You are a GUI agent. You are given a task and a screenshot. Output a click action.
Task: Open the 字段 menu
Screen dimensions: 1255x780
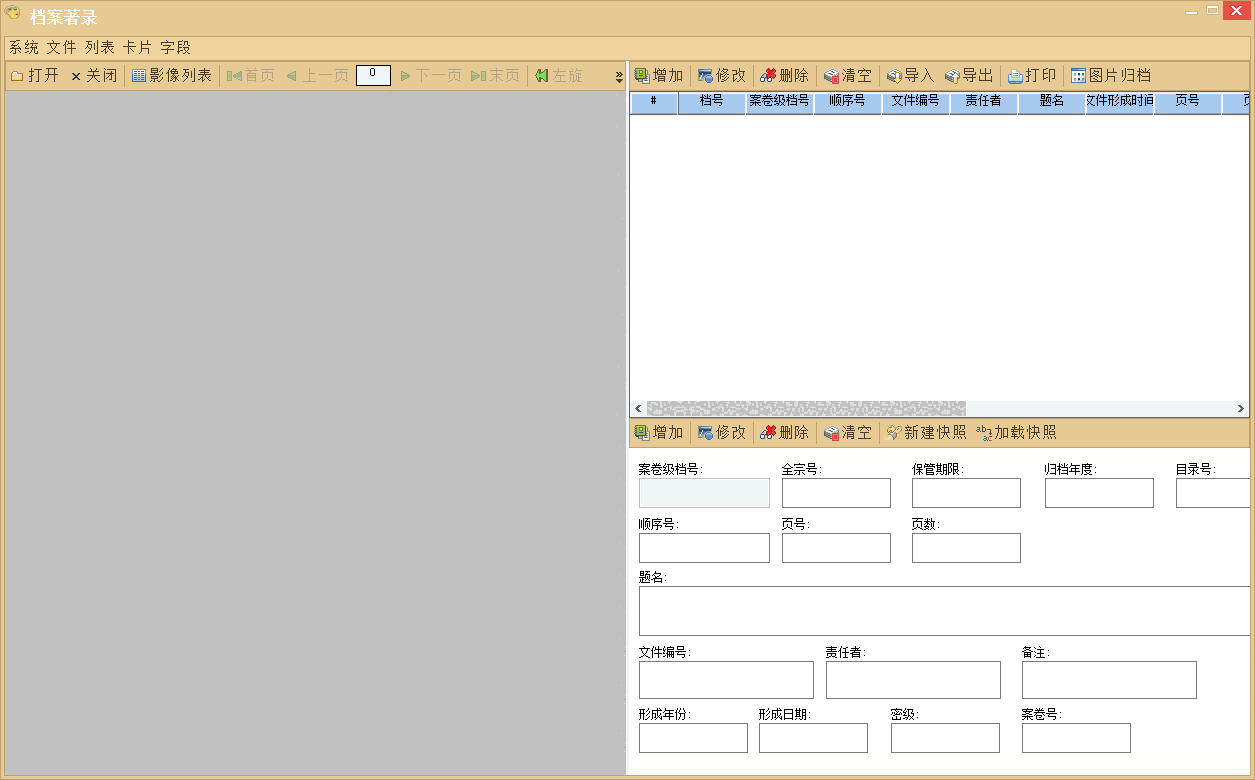(x=175, y=47)
